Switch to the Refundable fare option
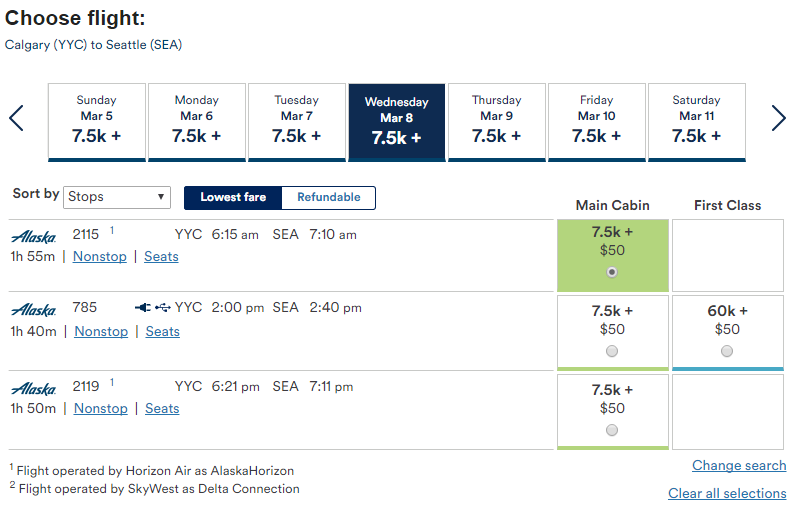The width and height of the screenshot is (799, 516). pos(329,198)
